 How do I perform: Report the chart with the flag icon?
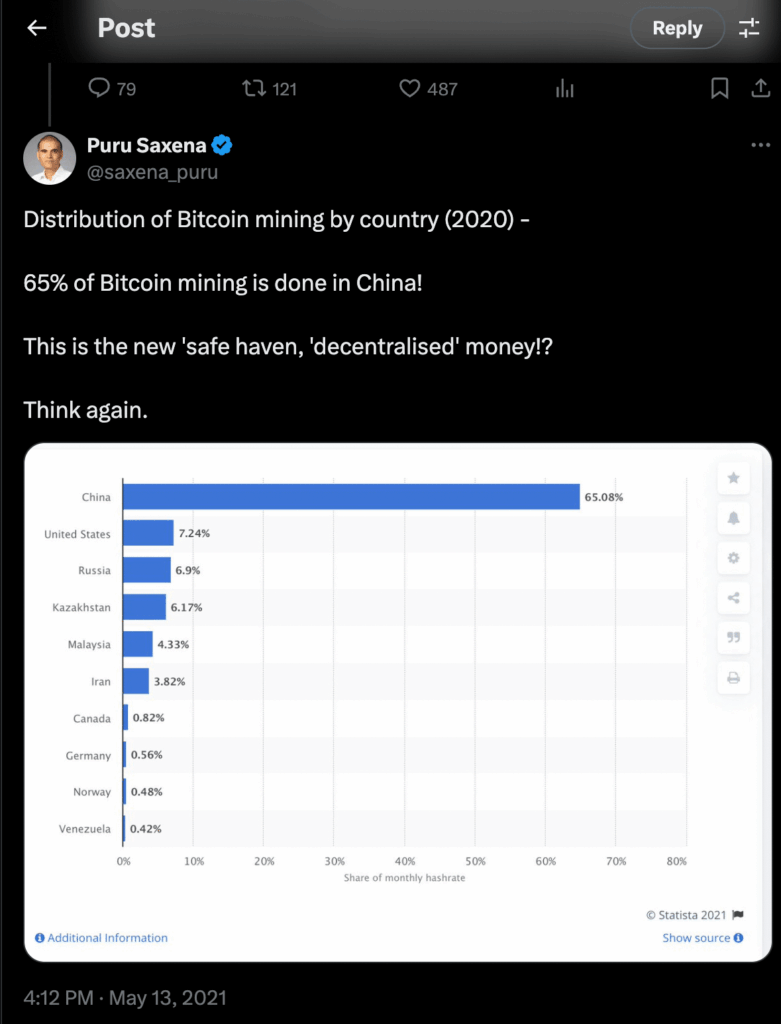740,914
